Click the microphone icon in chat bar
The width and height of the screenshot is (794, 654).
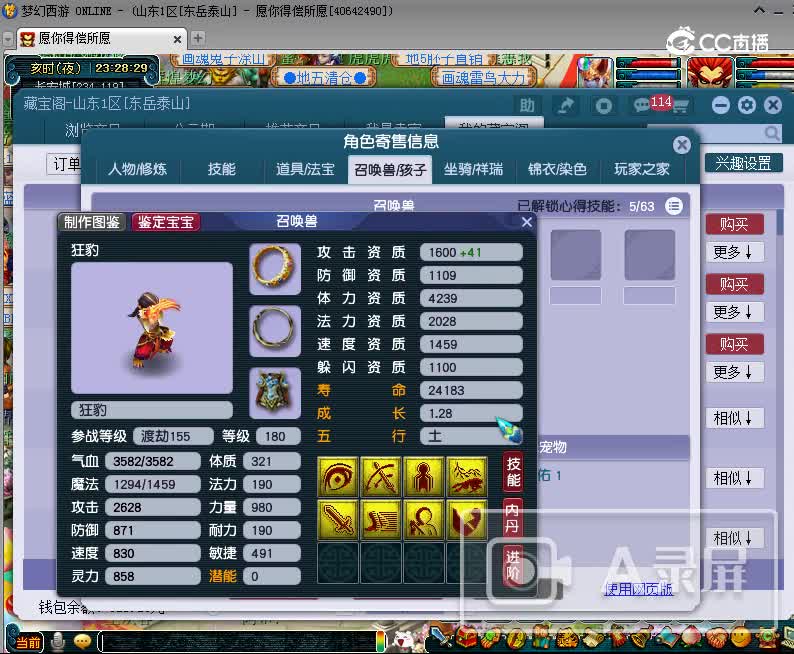(x=58, y=642)
